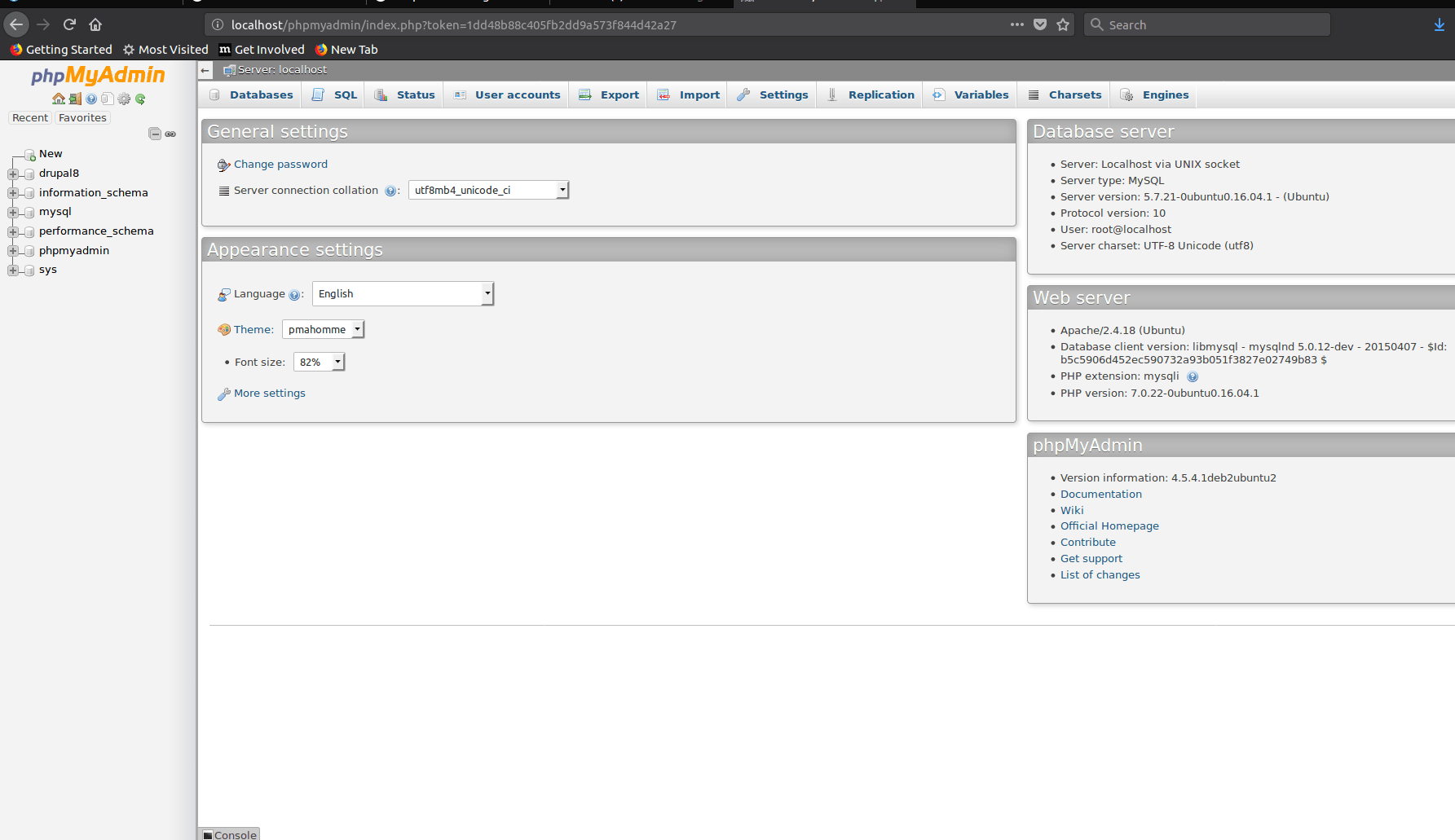Save page to Pocket icon
1455x840 pixels.
click(1040, 24)
